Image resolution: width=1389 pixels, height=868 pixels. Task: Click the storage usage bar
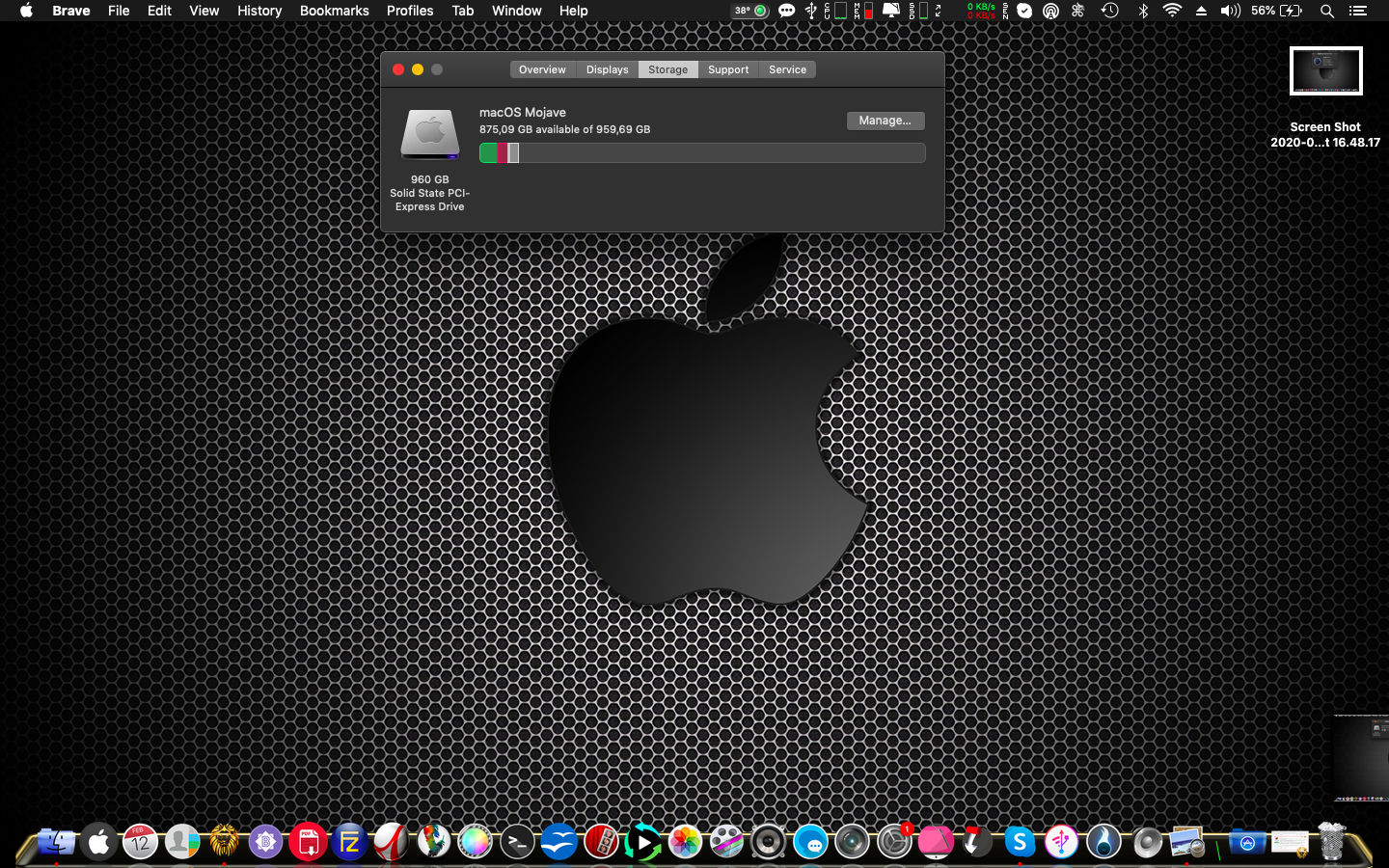(x=702, y=152)
